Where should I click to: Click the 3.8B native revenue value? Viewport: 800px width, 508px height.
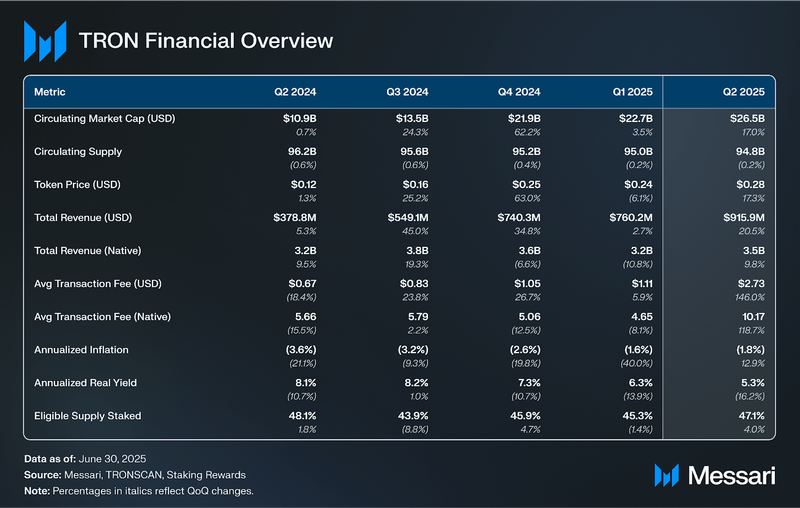coord(418,250)
